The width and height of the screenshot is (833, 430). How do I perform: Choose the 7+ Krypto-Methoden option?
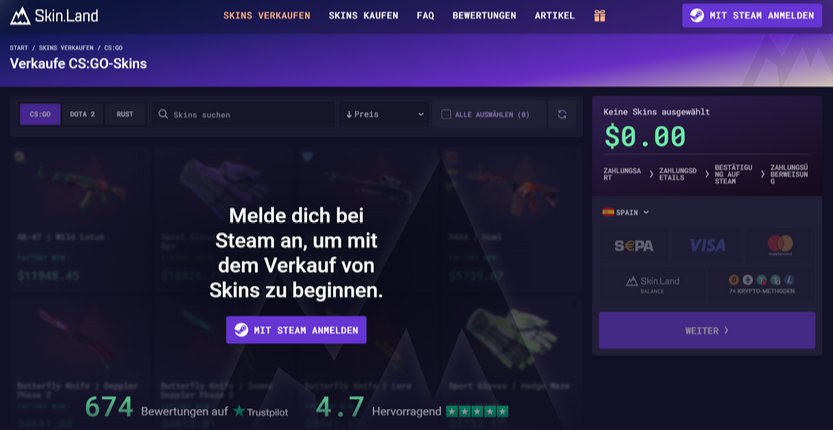[x=761, y=283]
